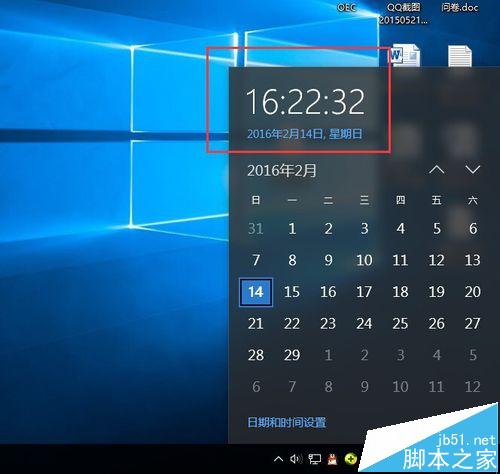This screenshot has height=474, width=500.
Task: Select the QQ截图20150521 desktop file label
Action: click(403, 14)
